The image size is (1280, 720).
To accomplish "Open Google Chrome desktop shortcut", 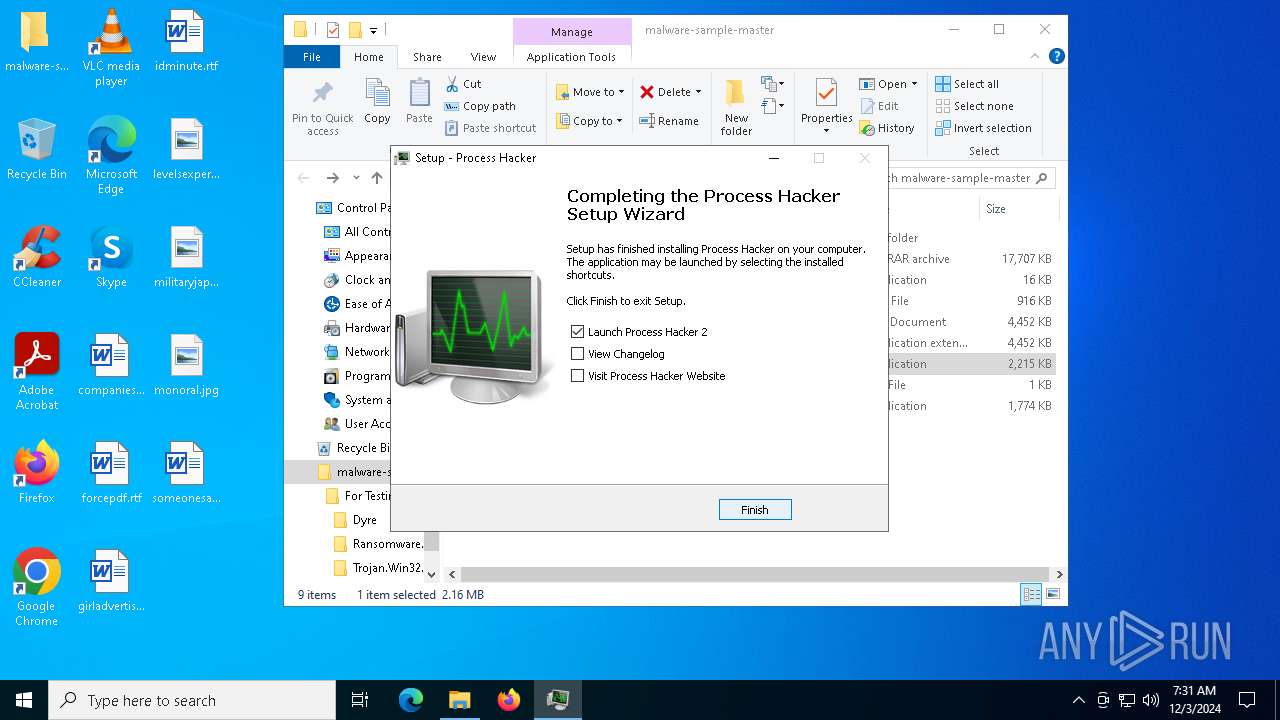I will 37,587.
